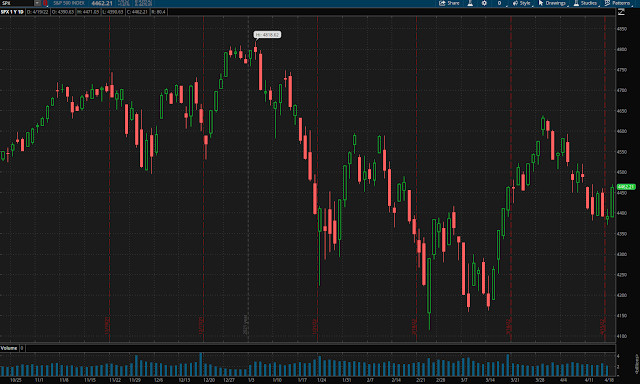Screen dimensions: 640x384
Task: Click the 4/18 date on time axis
Action: tap(609, 380)
